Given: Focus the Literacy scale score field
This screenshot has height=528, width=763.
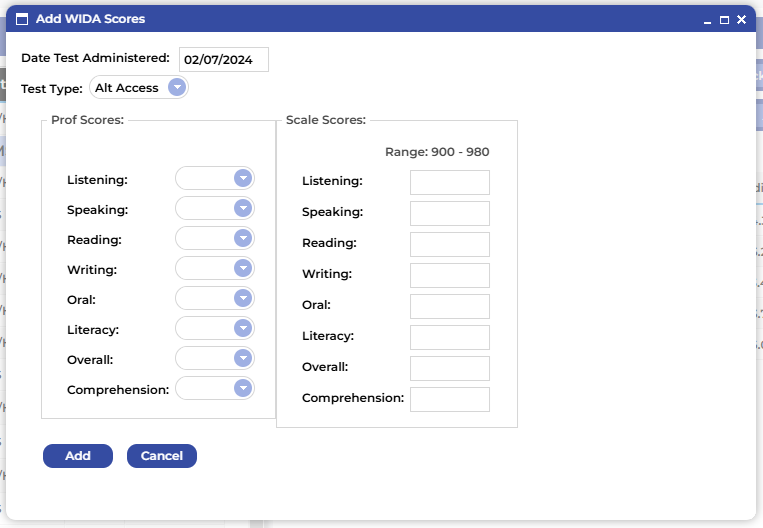Looking at the screenshot, I should pyautogui.click(x=449, y=337).
